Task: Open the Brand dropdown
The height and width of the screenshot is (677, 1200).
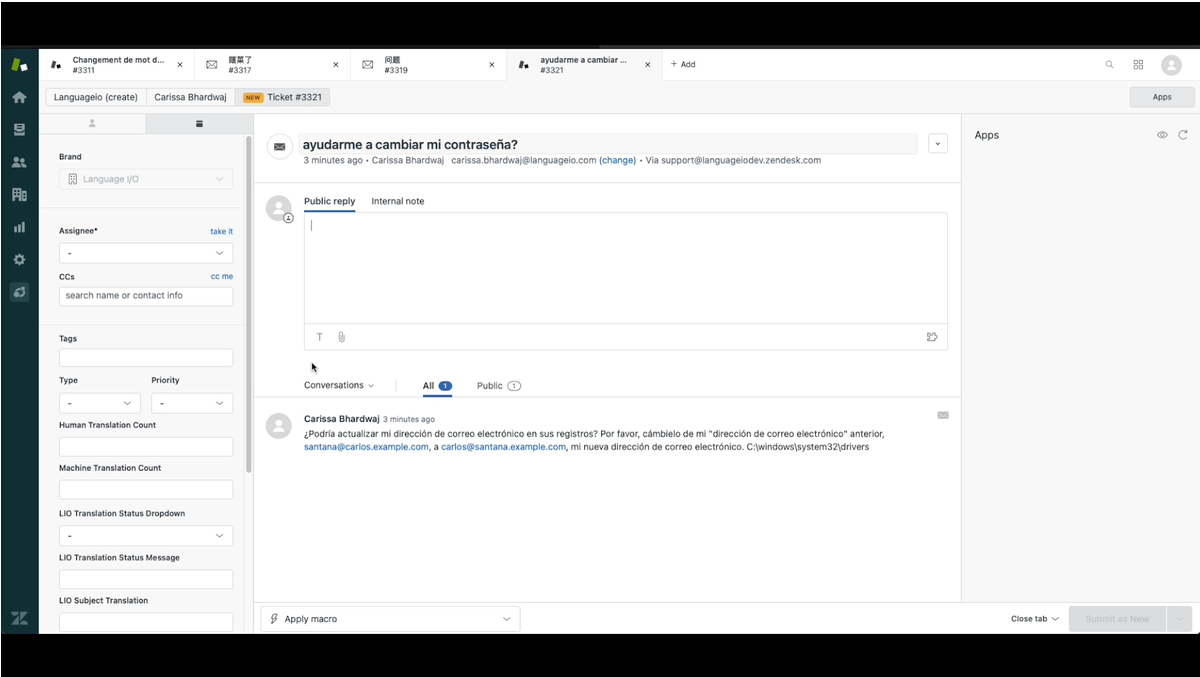Action: pyautogui.click(x=146, y=179)
